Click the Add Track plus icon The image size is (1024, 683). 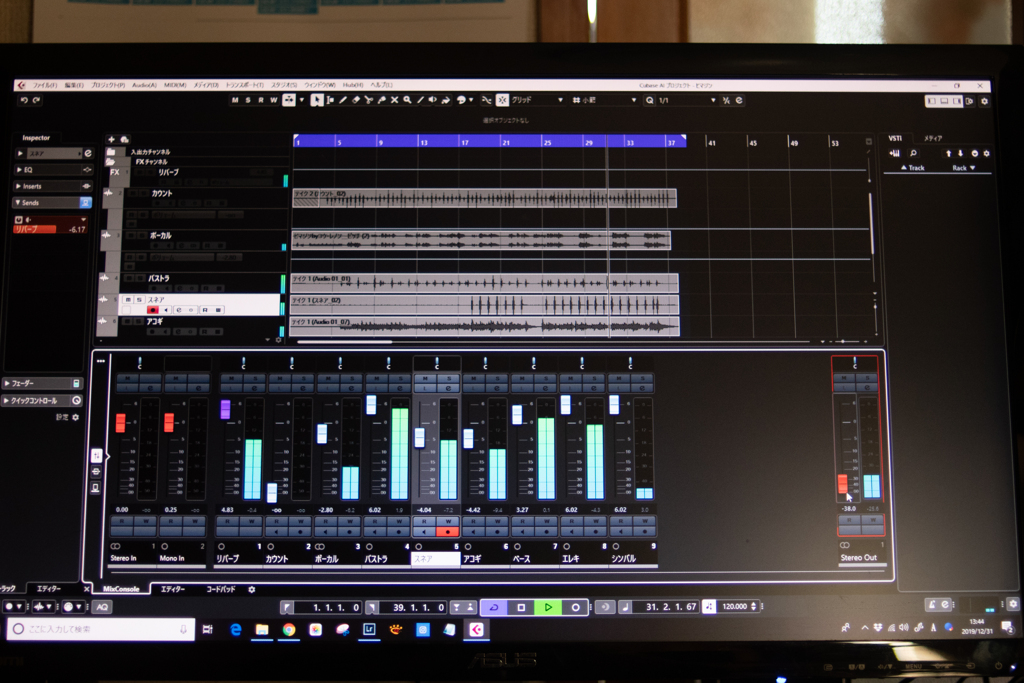point(111,139)
